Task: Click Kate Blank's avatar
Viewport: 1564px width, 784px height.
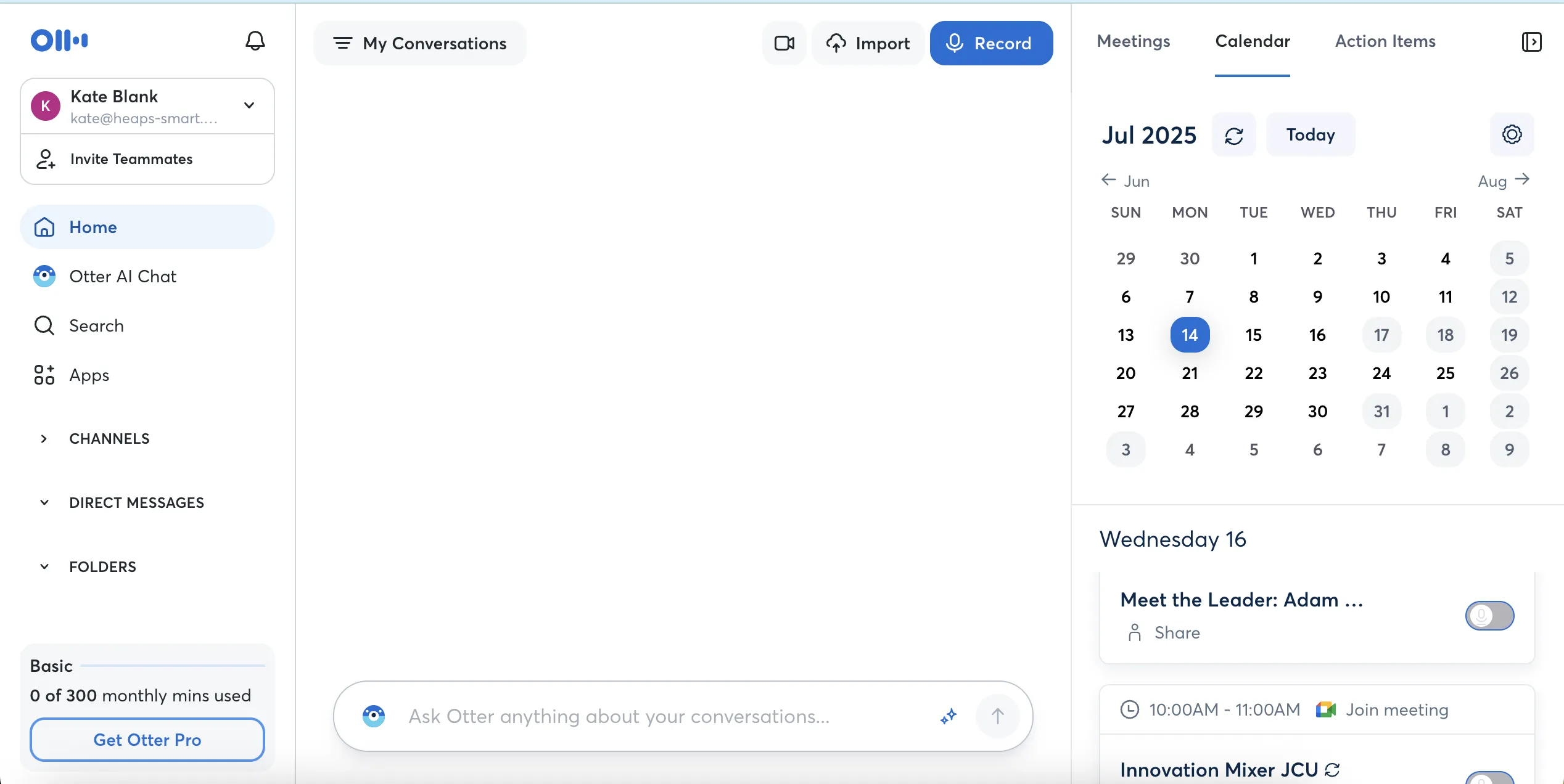Action: coord(46,105)
